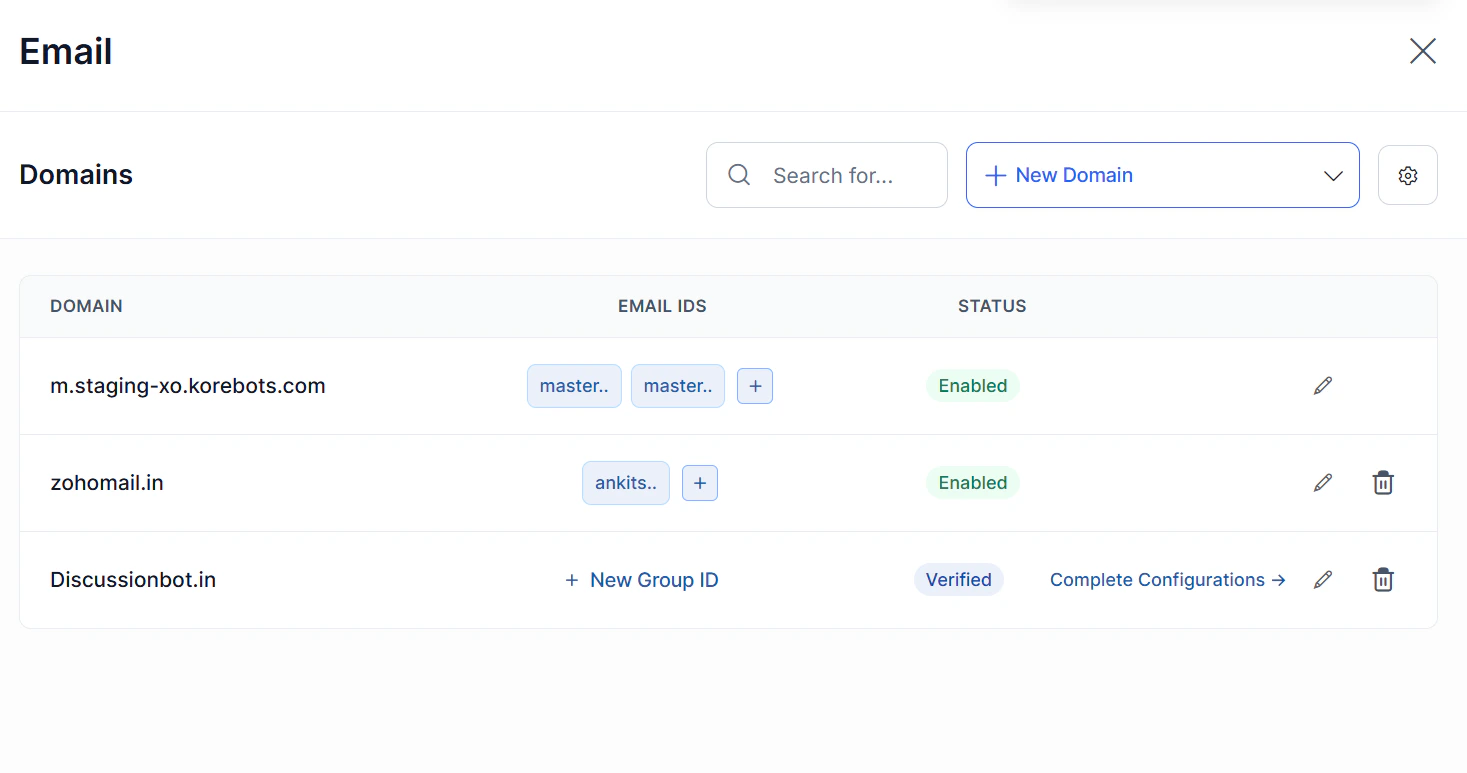Delete the zohomail.in domain
Image resolution: width=1467 pixels, height=773 pixels.
(x=1383, y=482)
